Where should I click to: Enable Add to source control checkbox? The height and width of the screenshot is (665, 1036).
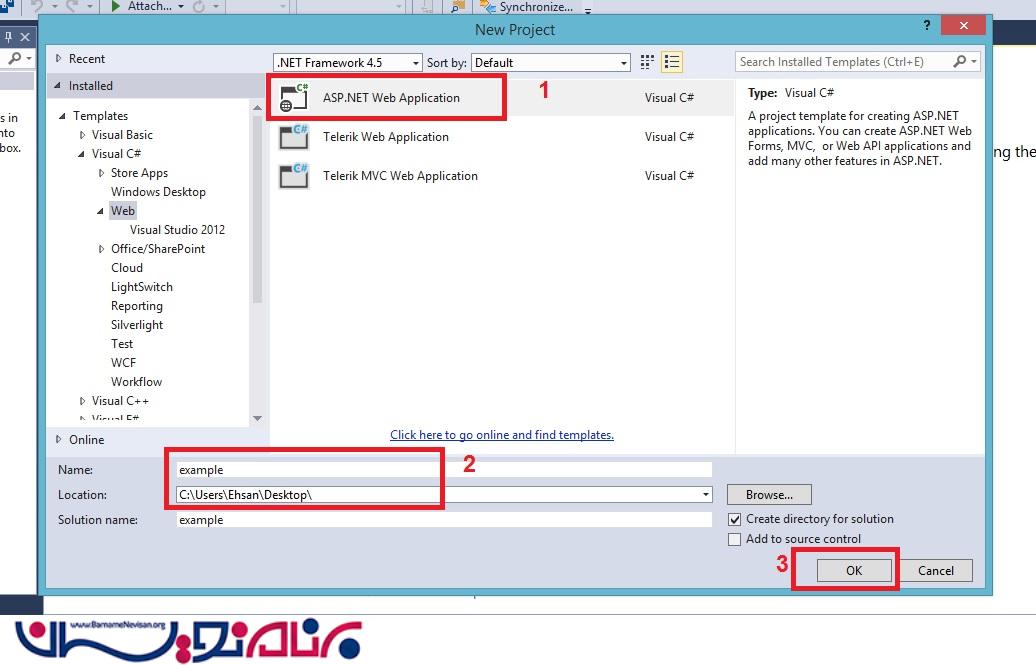point(734,539)
